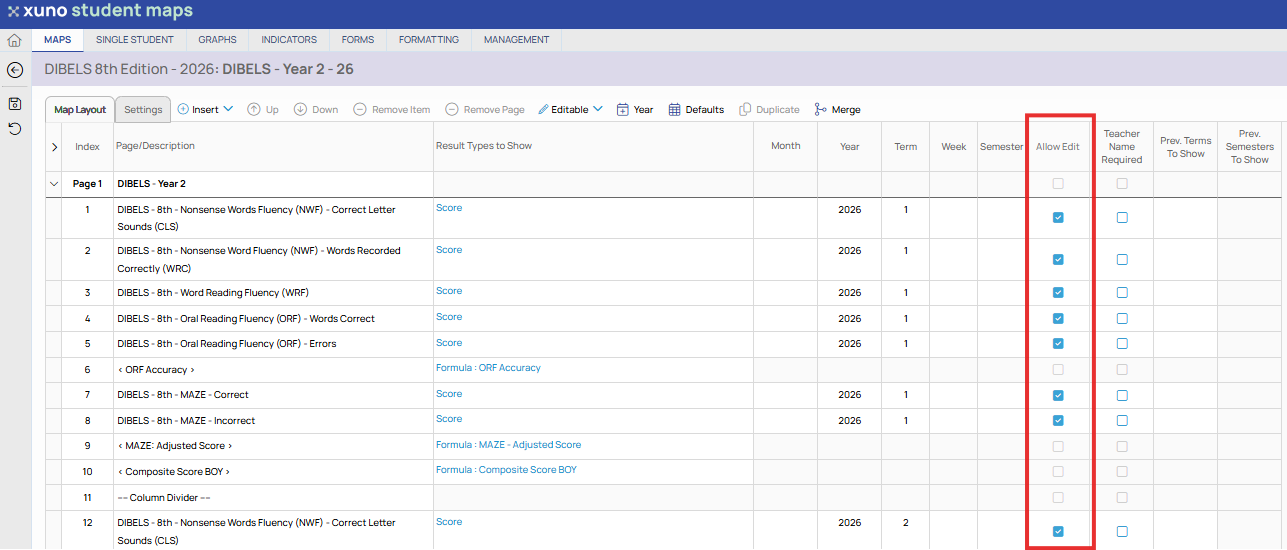Toggle Teacher Name Required for index 1

(x=1122, y=217)
